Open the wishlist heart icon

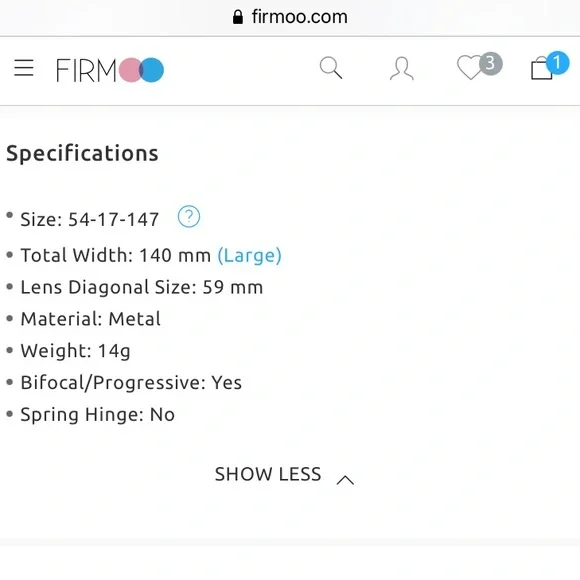470,67
